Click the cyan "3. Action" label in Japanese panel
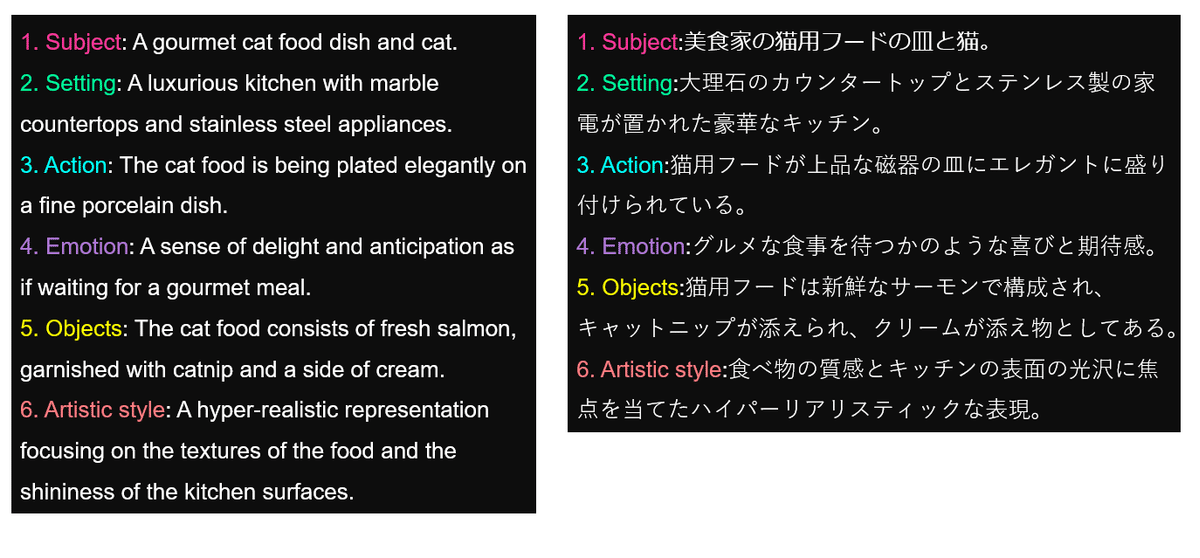 (621, 165)
